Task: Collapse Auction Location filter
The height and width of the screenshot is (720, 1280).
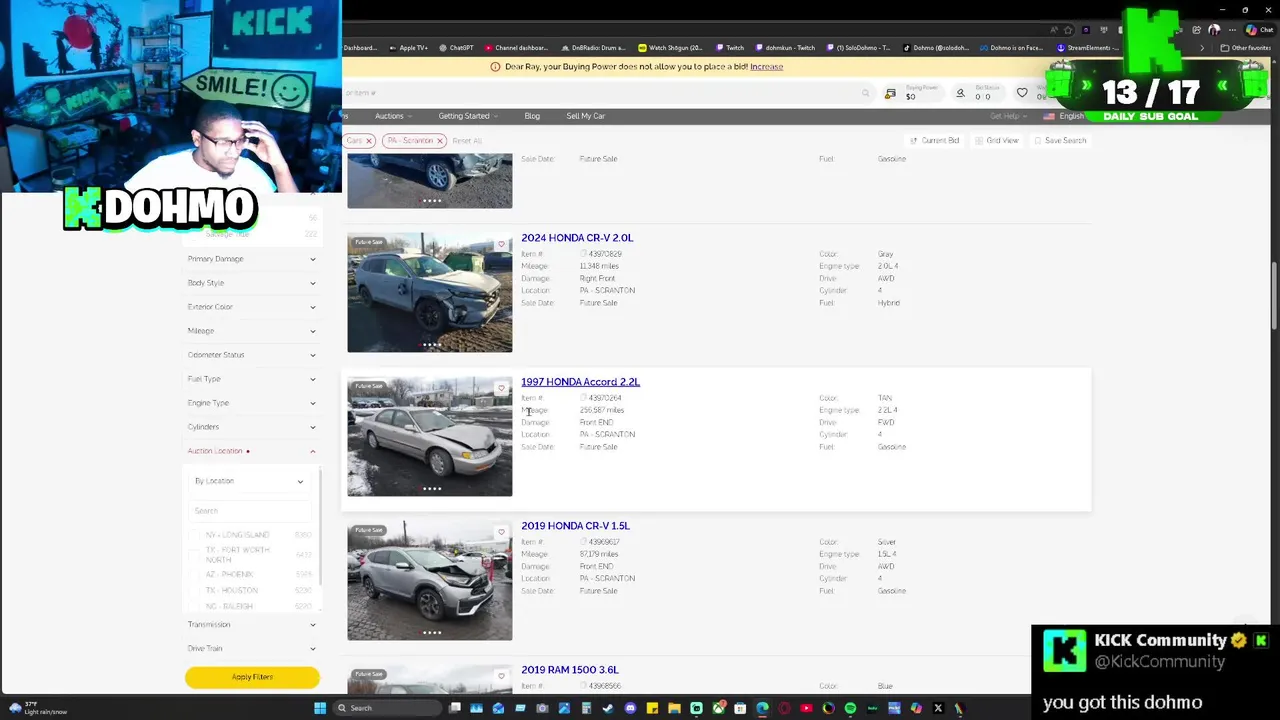Action: pos(251,451)
